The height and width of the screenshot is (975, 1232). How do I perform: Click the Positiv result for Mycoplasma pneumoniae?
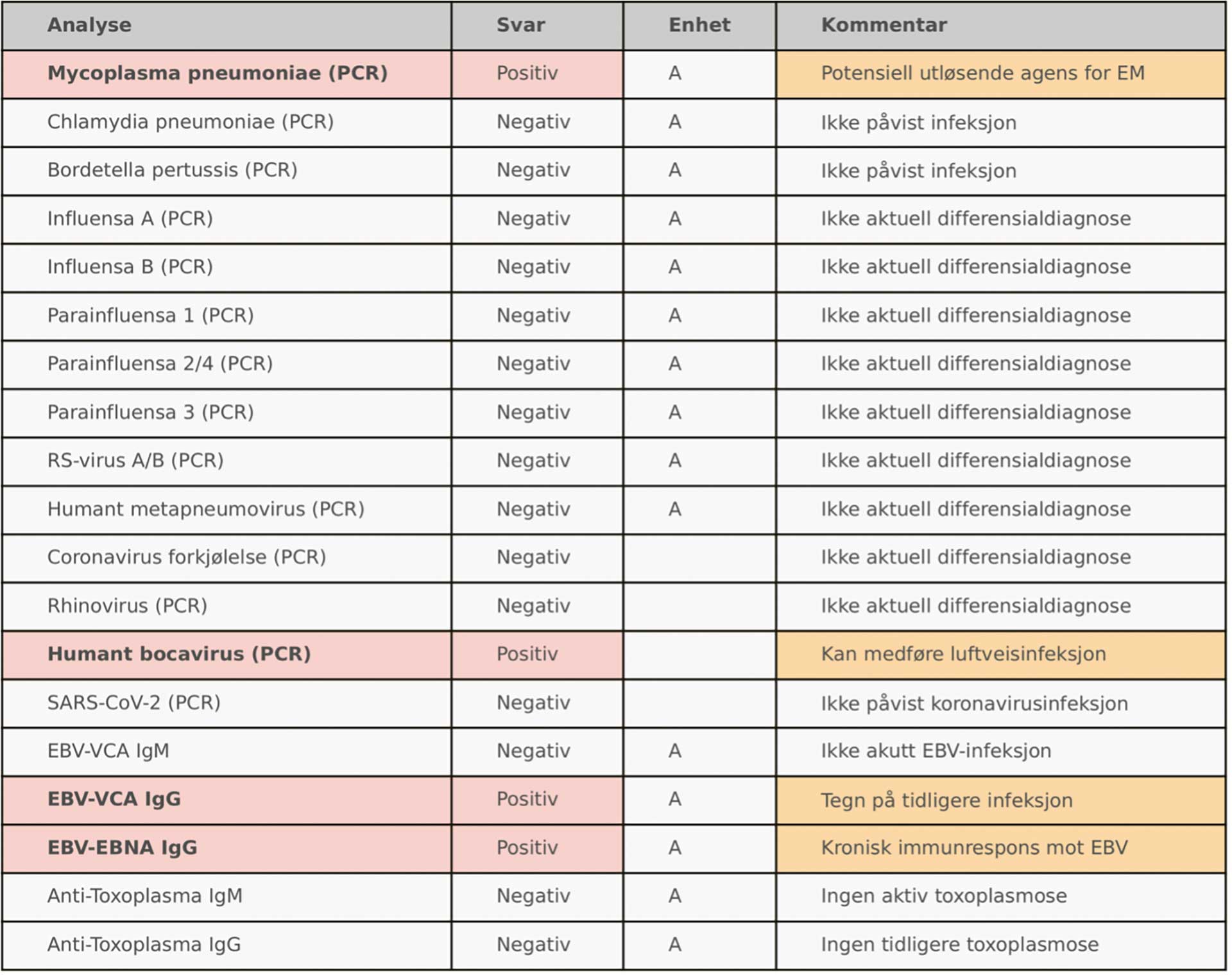point(527,73)
